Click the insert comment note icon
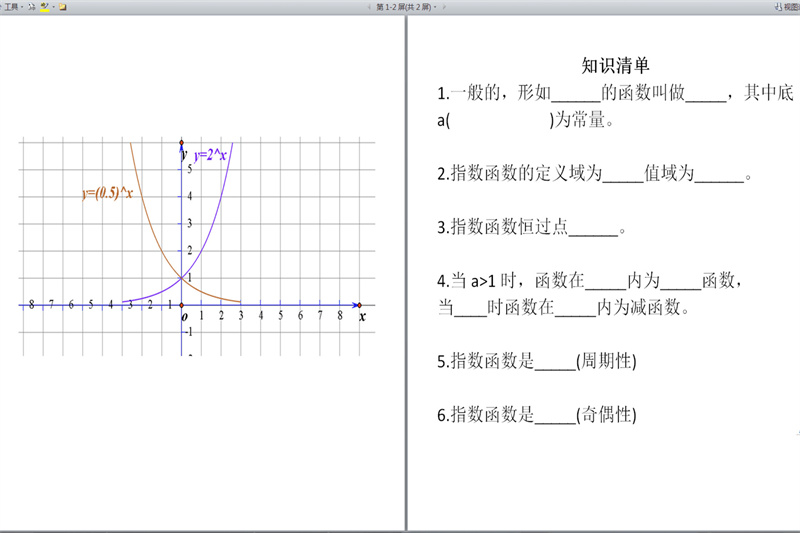This screenshot has width=800, height=533. (63, 6)
